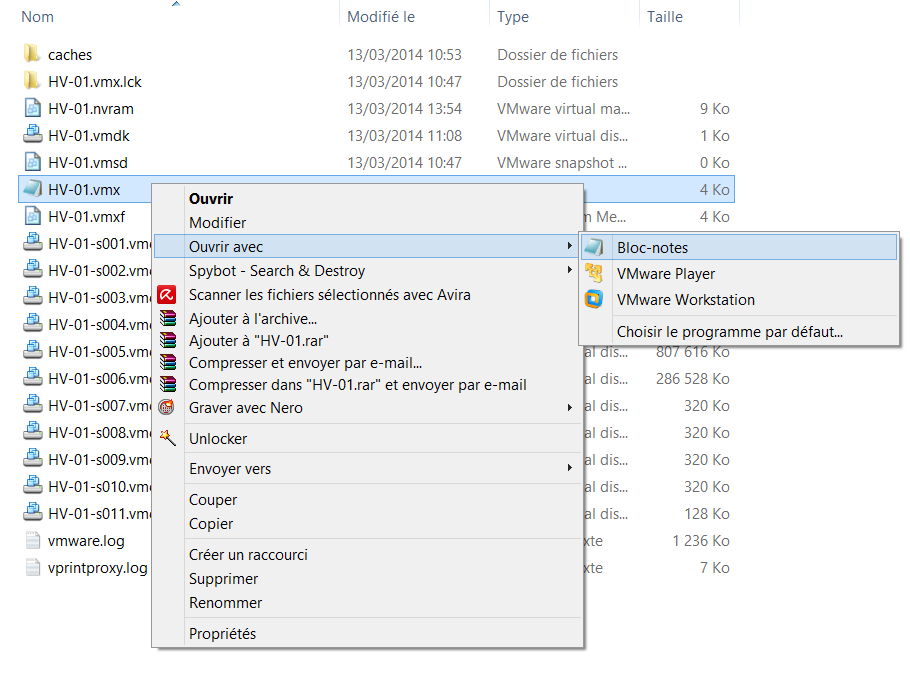
Task: Click the vmware.log file icon
Action: (x=32, y=540)
